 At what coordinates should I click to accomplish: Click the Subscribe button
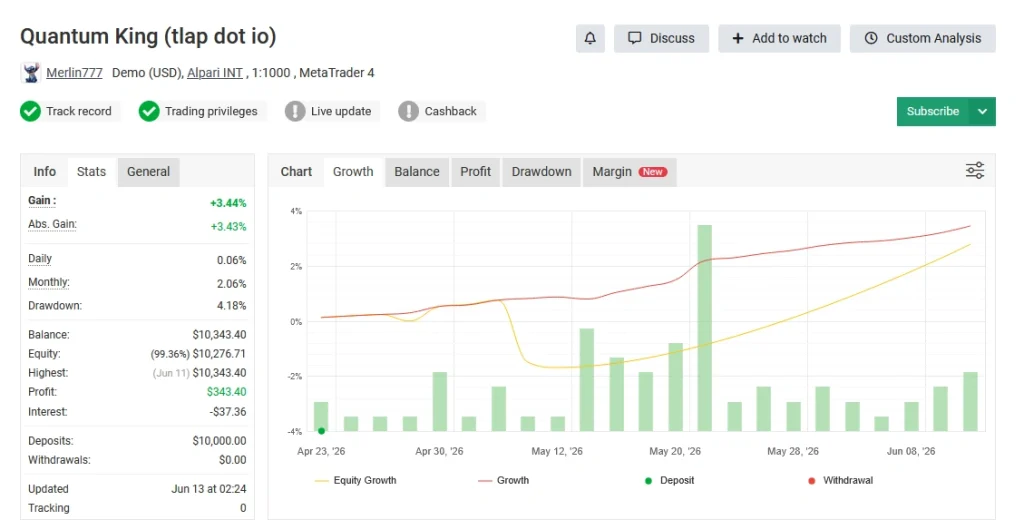[933, 112]
